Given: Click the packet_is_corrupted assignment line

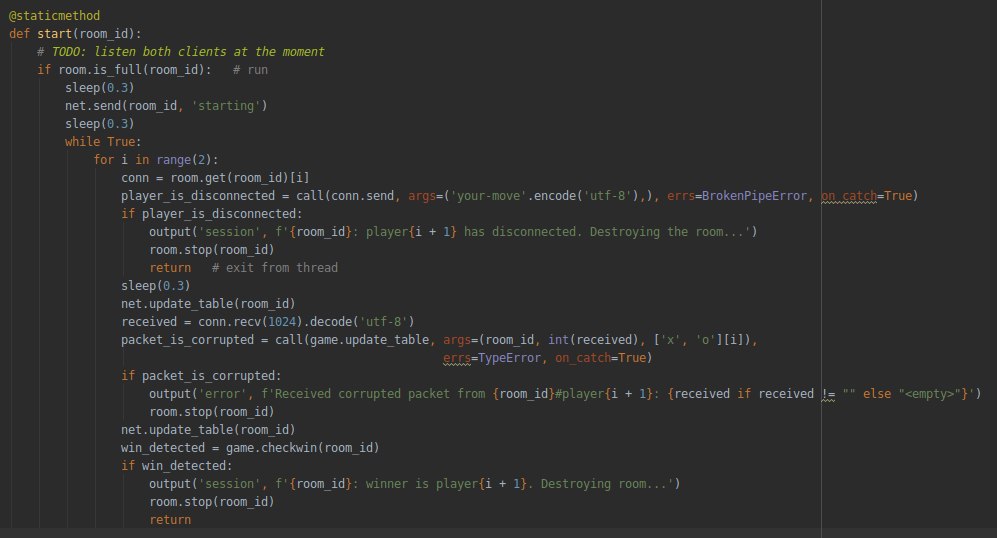Looking at the screenshot, I should (439, 340).
